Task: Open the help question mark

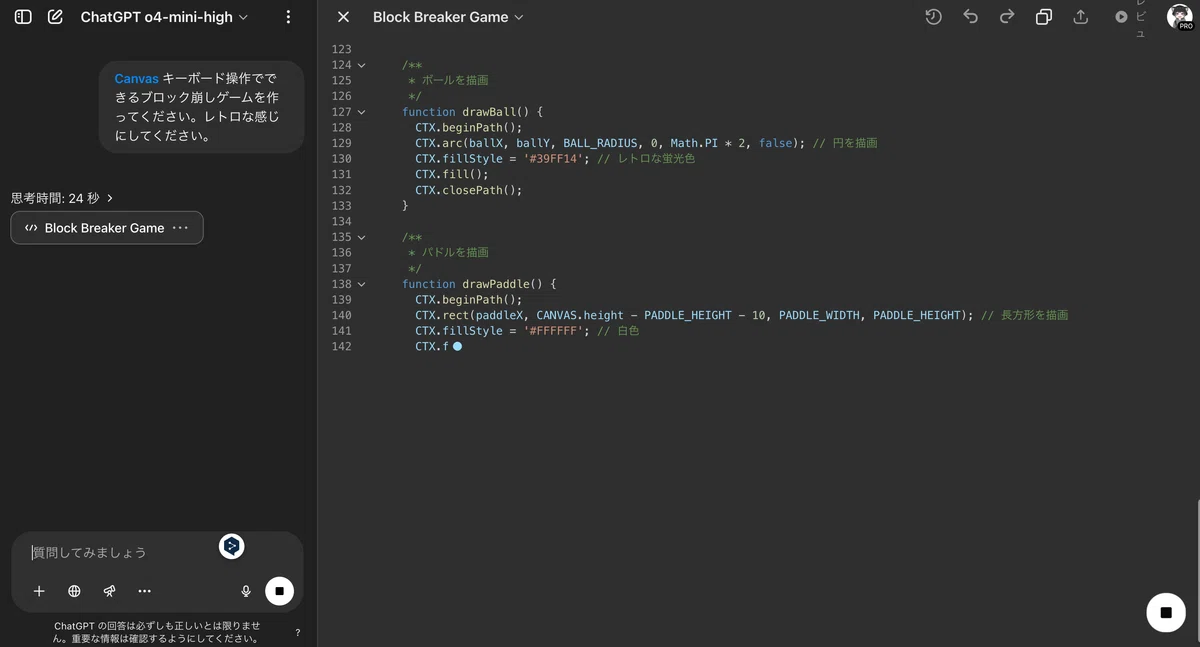Action: pos(297,633)
